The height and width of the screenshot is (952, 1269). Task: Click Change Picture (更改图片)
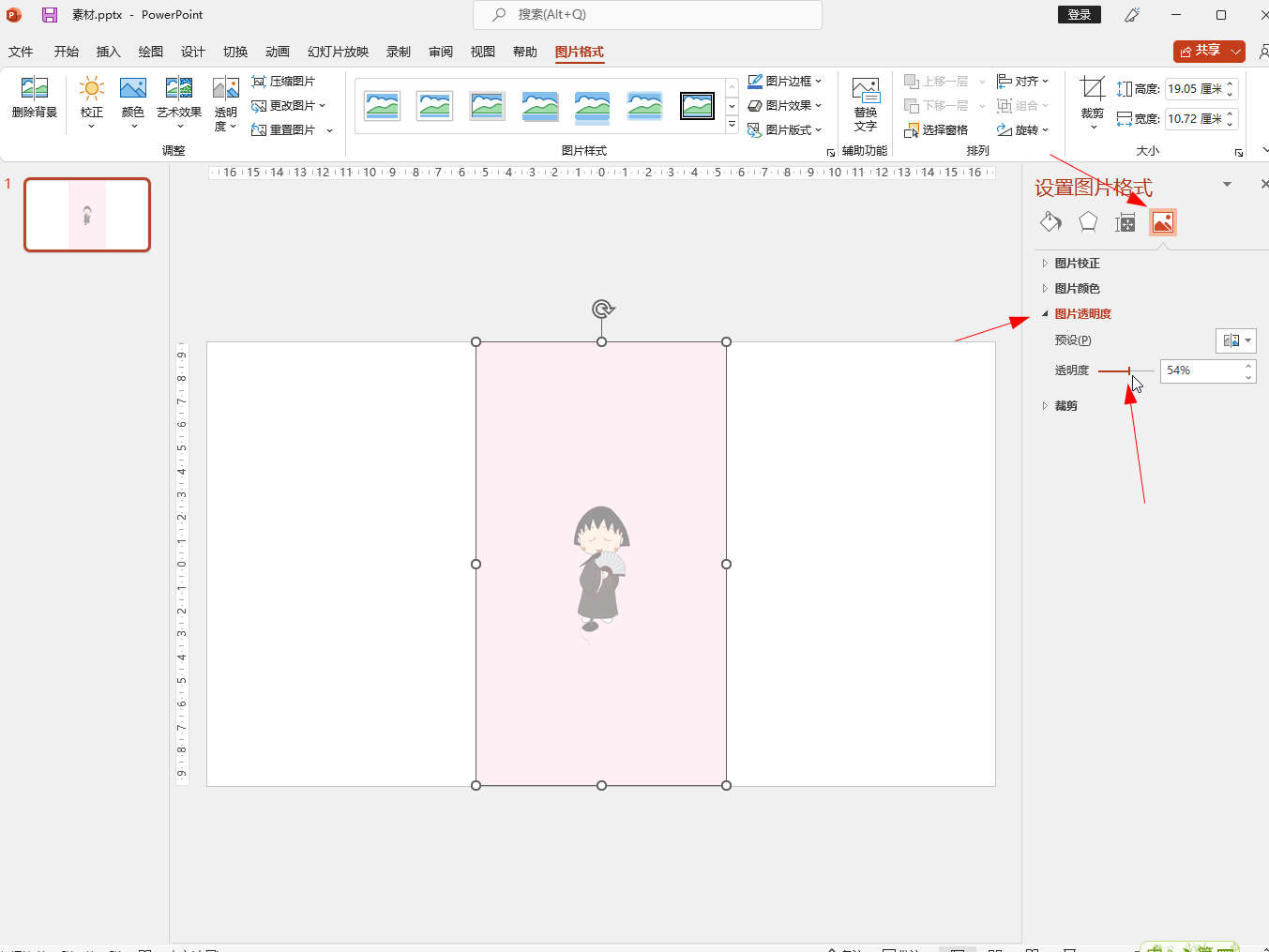pyautogui.click(x=283, y=106)
